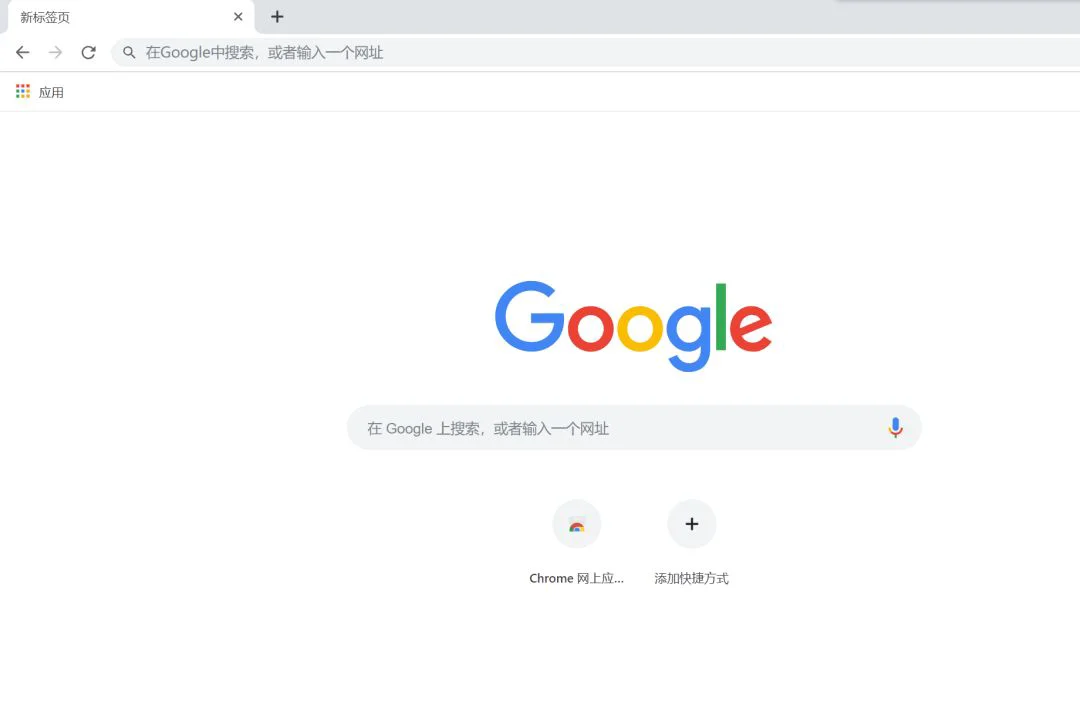Open a new tab with the plus button
The height and width of the screenshot is (724, 1080).
pos(277,17)
